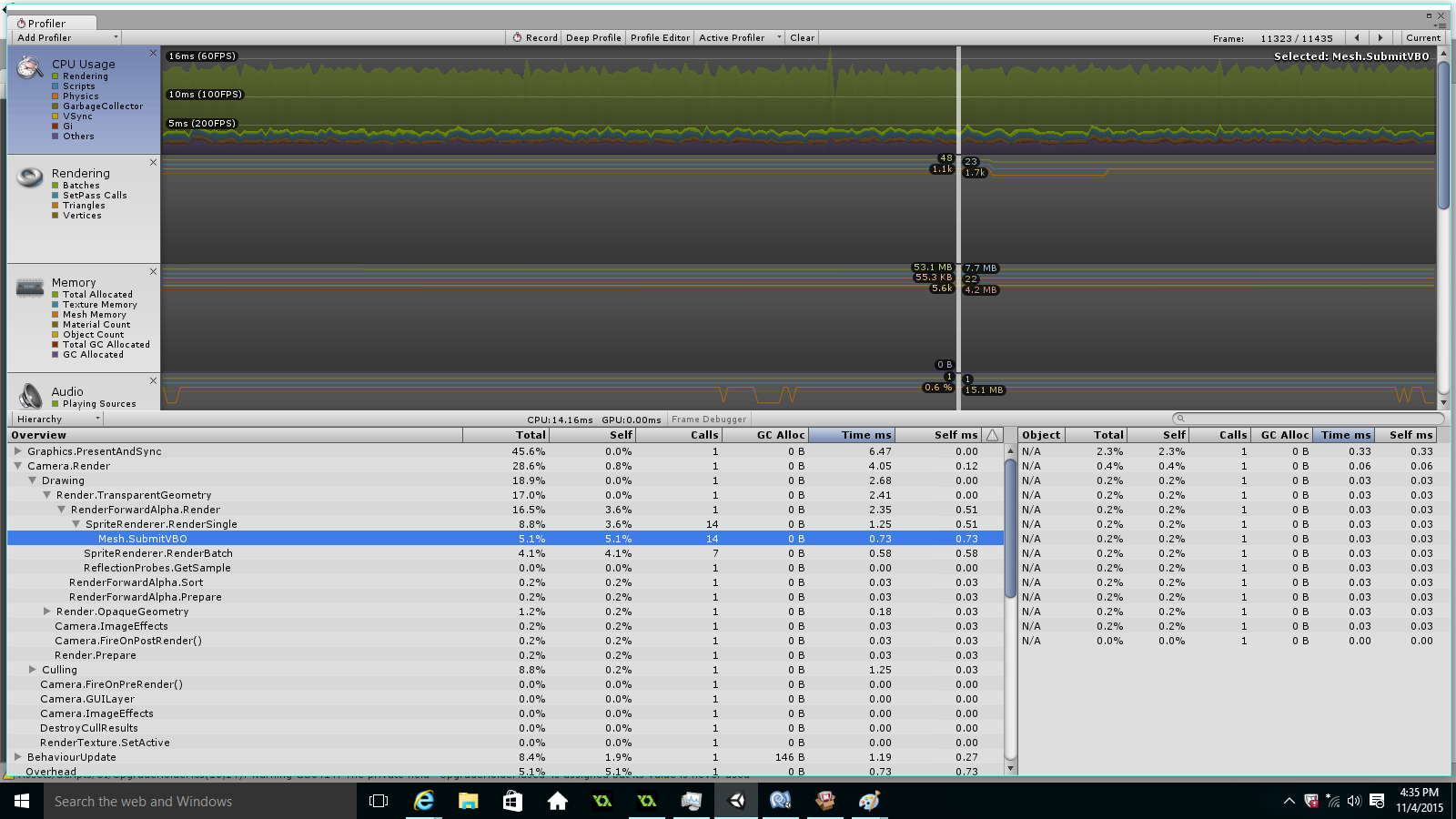Screen dimensions: 1456x819
Task: Open the Active Profiler dropdown
Action: point(739,38)
